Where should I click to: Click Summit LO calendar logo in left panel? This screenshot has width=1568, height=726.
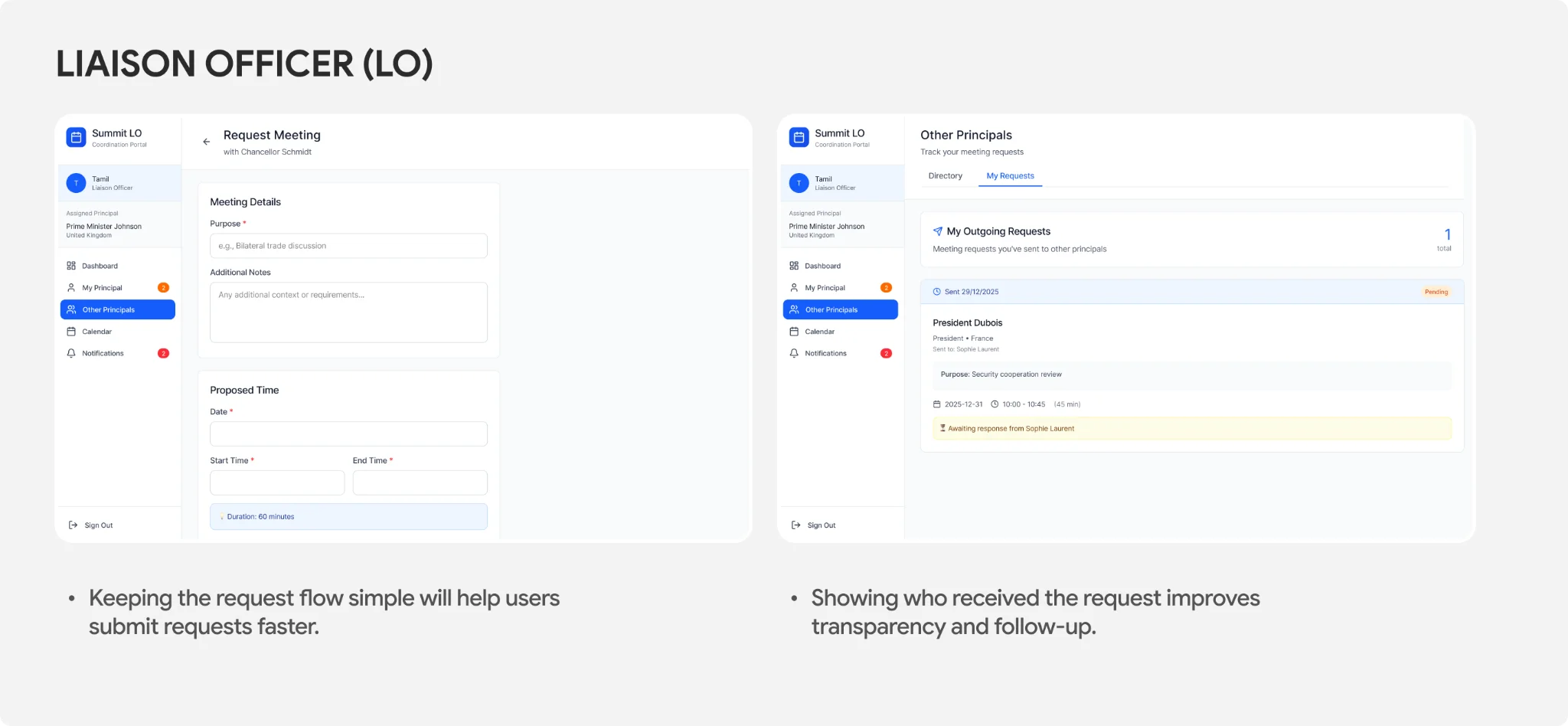click(76, 137)
